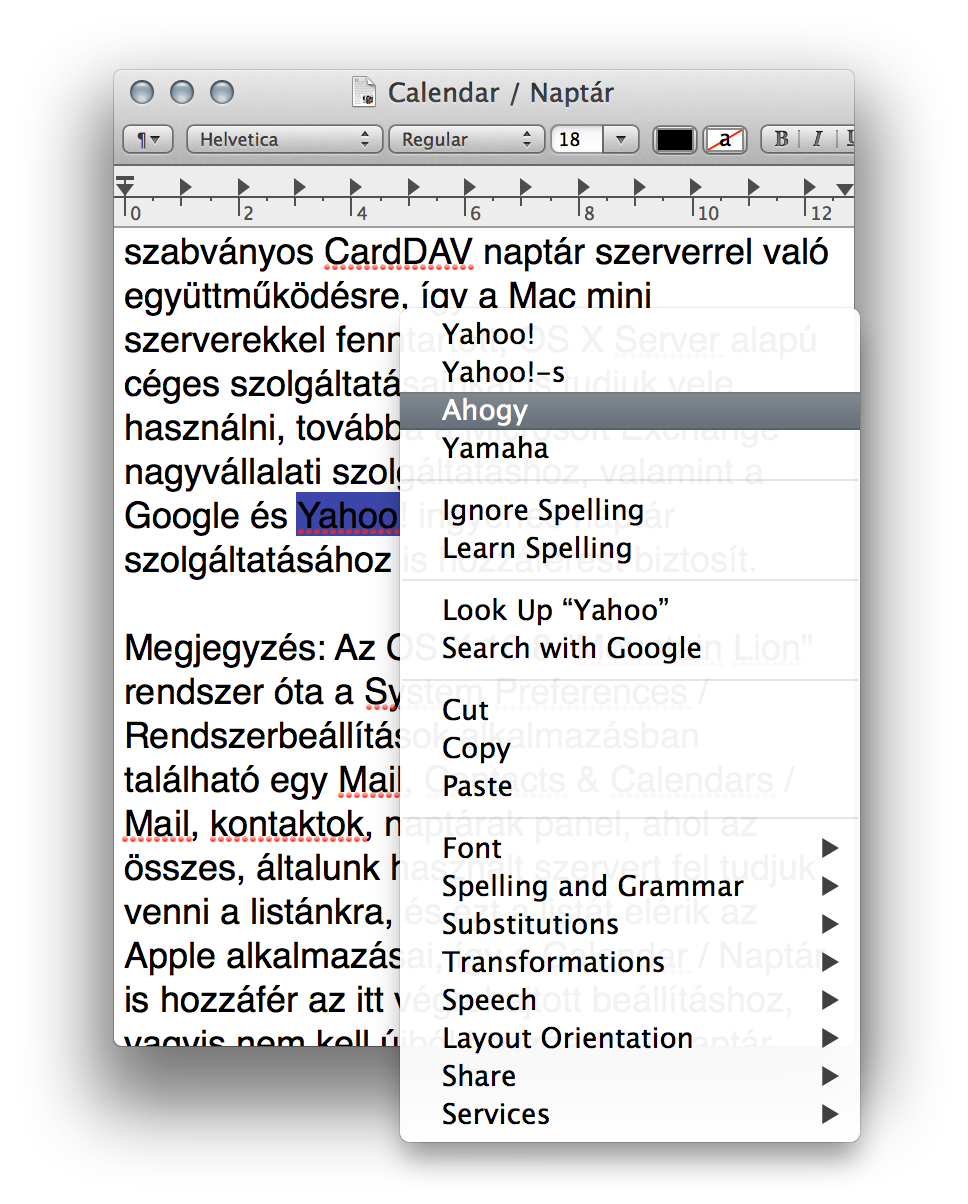This screenshot has height=1204, width=968.
Task: Select Search with Google menu entry
Action: point(629,648)
